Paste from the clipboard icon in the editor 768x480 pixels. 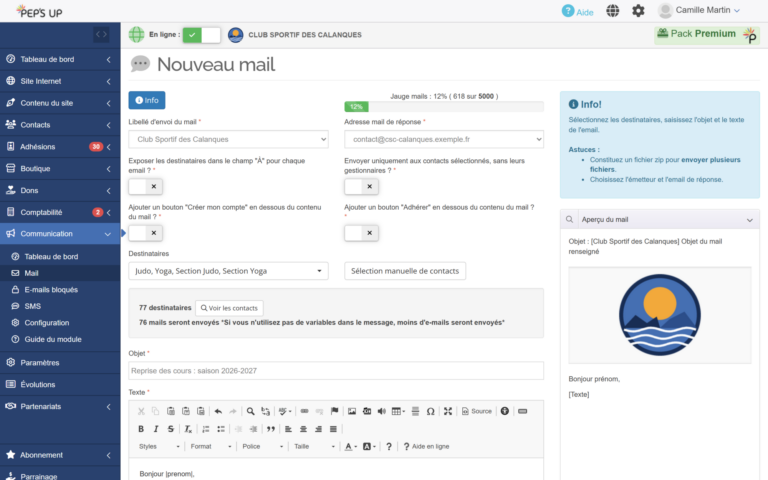pos(170,411)
